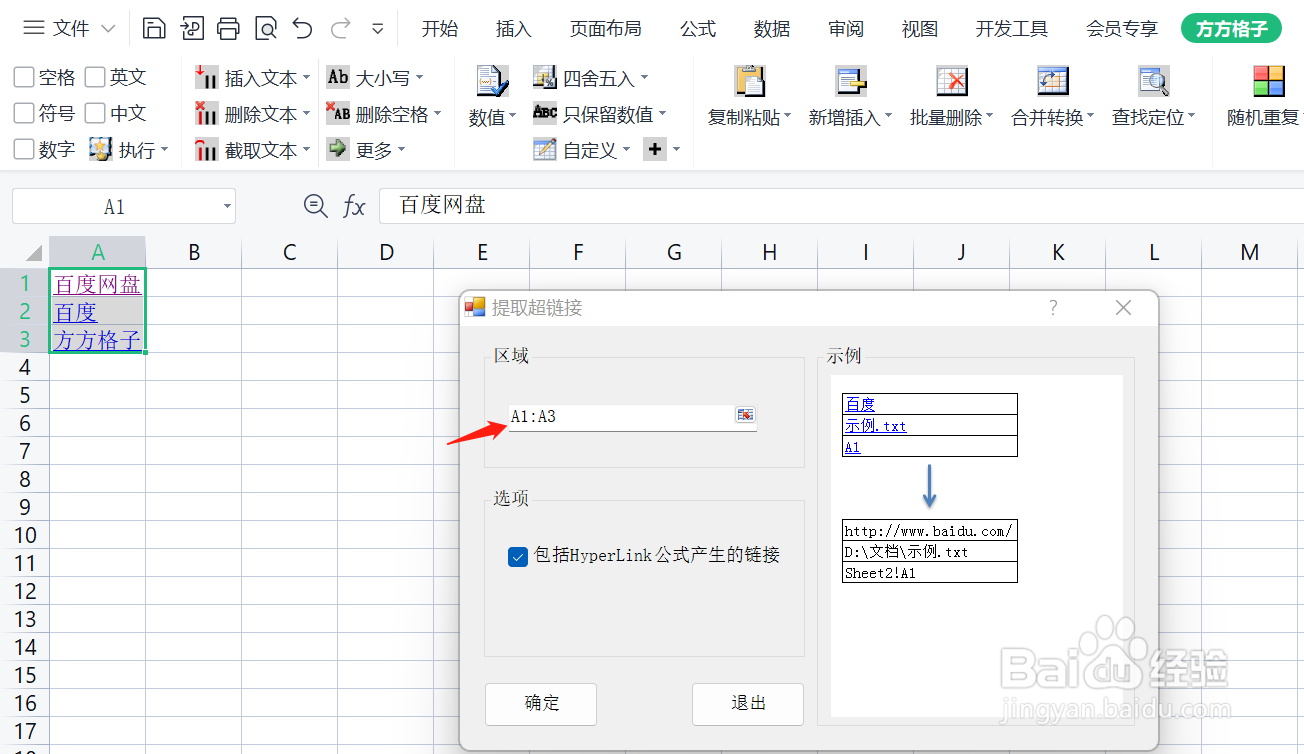Select column E header
This screenshot has width=1304, height=754.
tap(482, 252)
